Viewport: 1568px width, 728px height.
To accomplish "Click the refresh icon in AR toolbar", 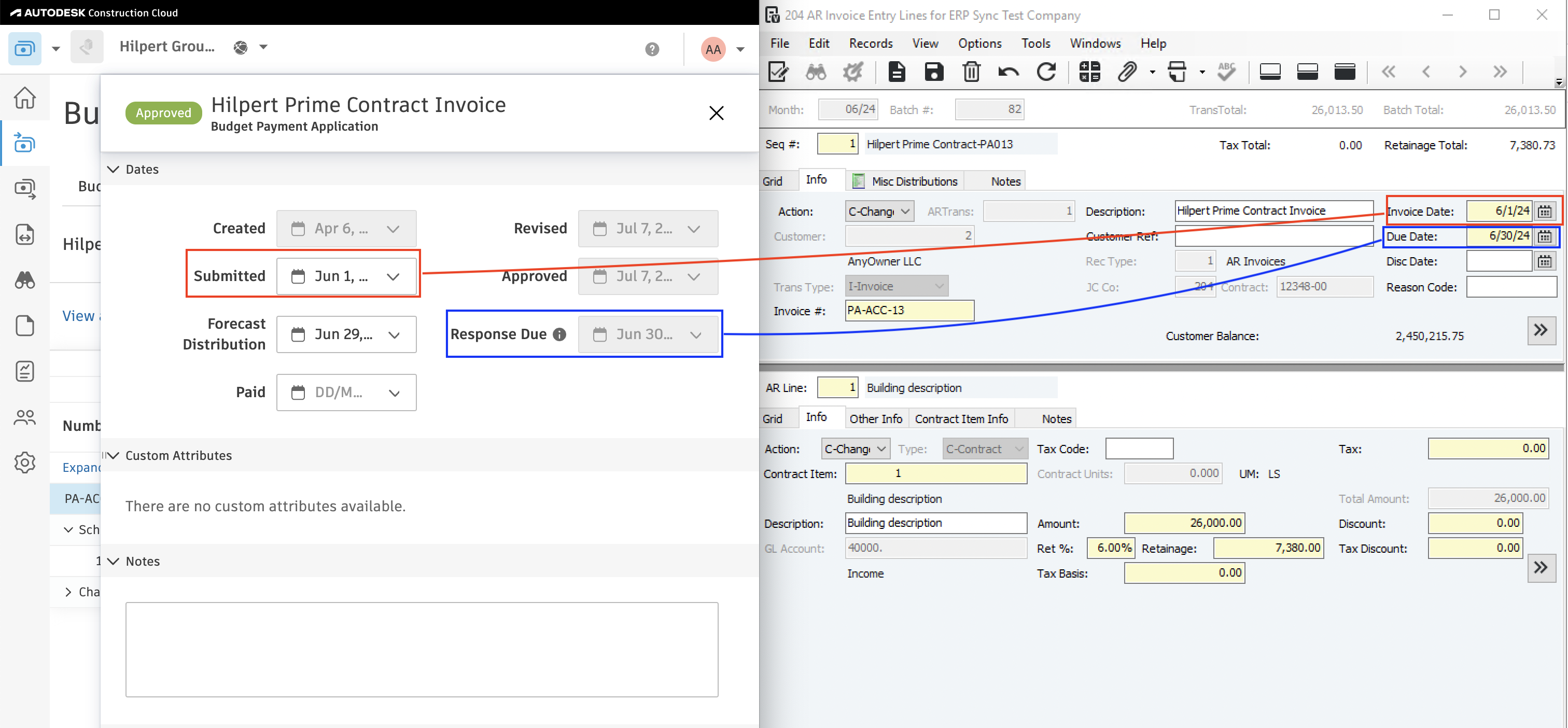I will coord(1046,72).
